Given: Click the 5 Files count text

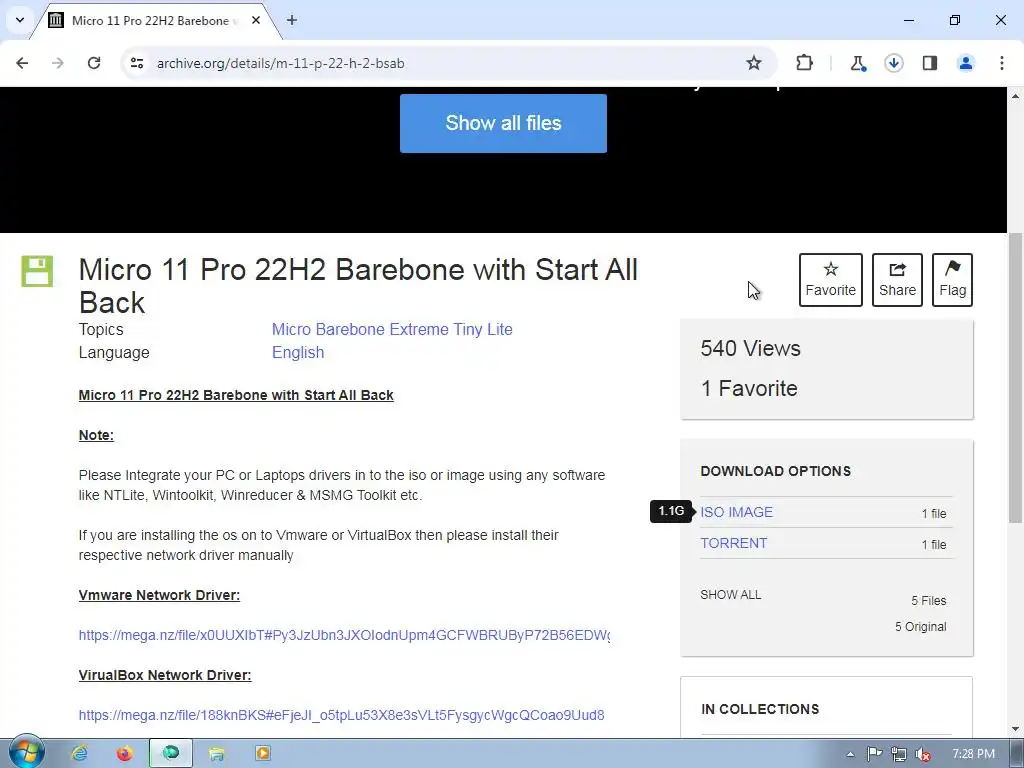Looking at the screenshot, I should click(929, 601).
